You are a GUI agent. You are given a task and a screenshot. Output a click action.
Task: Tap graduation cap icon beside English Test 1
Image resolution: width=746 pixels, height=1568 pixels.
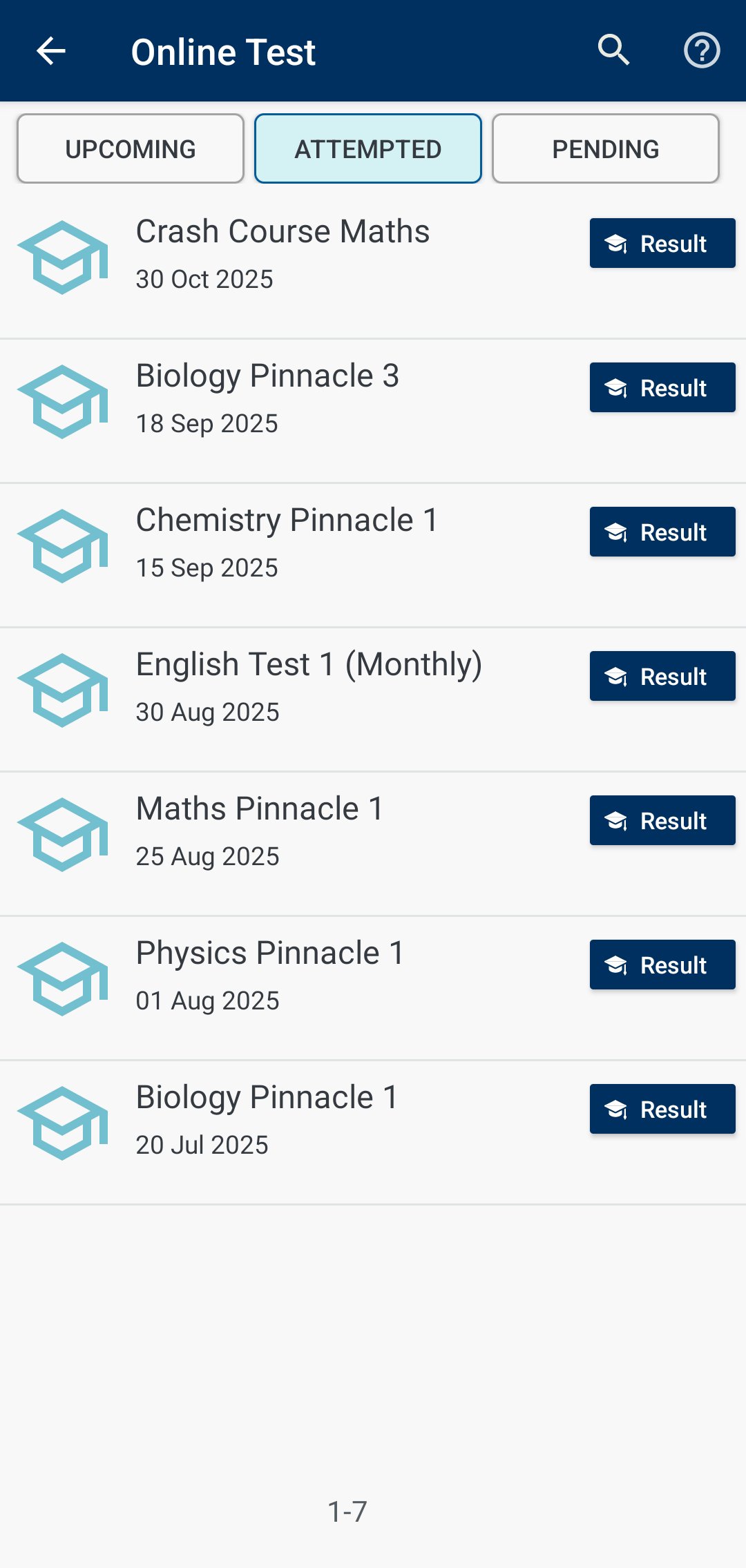click(63, 690)
